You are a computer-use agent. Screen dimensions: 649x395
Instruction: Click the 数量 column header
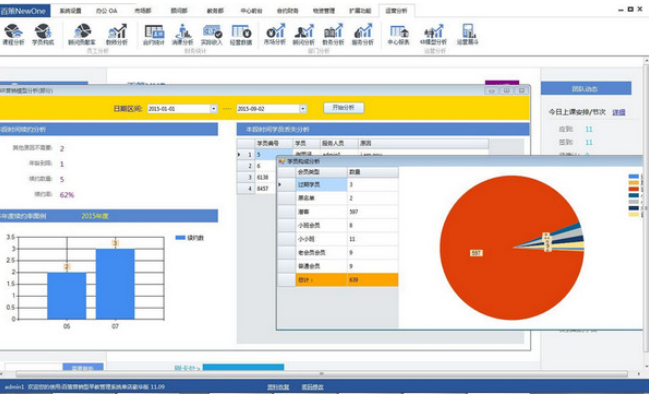click(x=373, y=172)
